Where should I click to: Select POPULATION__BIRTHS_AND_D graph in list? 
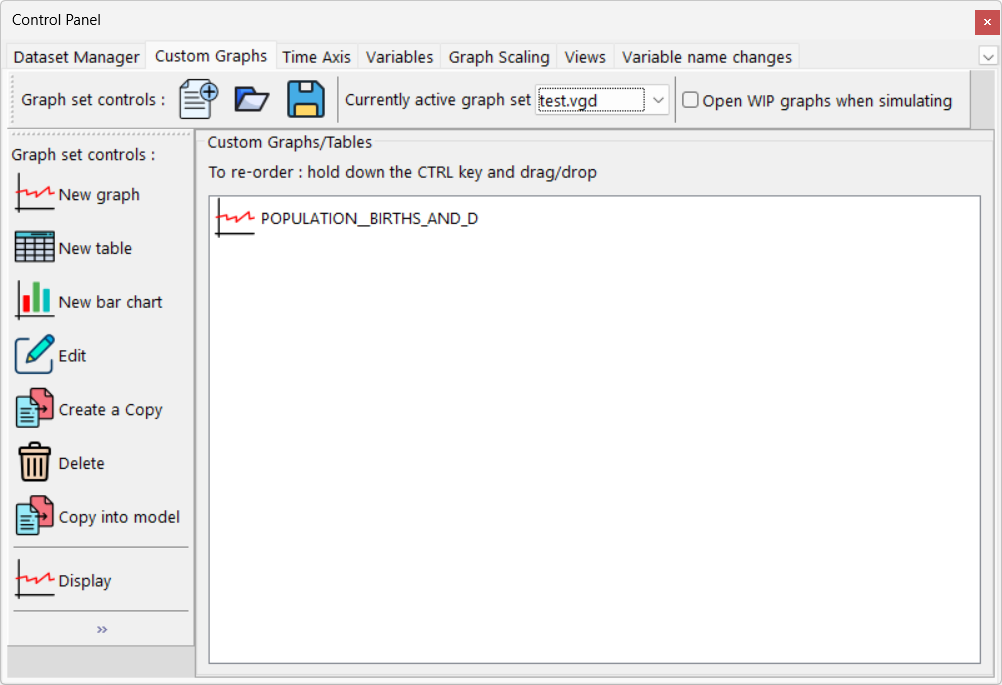coord(368,218)
